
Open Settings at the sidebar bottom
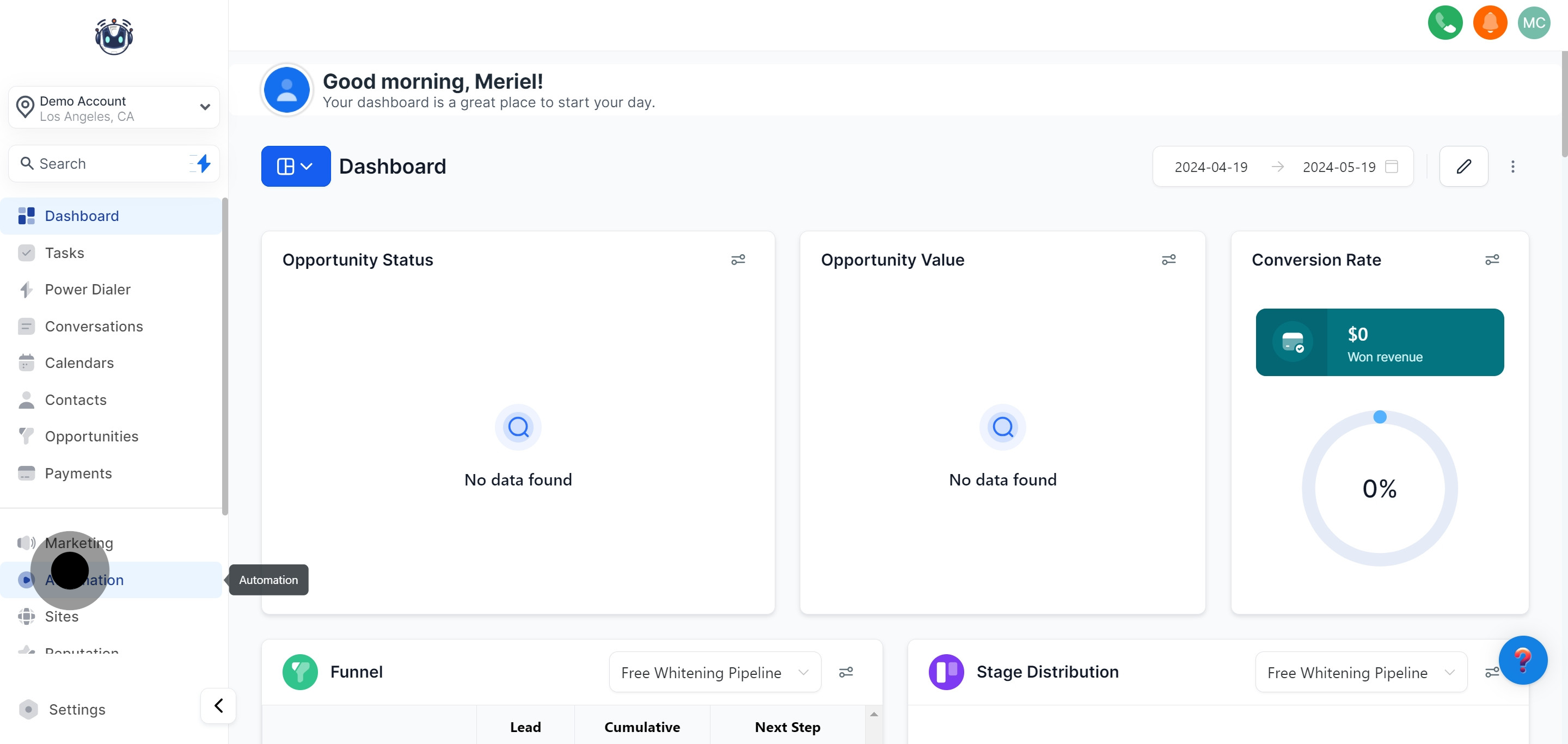tap(77, 709)
